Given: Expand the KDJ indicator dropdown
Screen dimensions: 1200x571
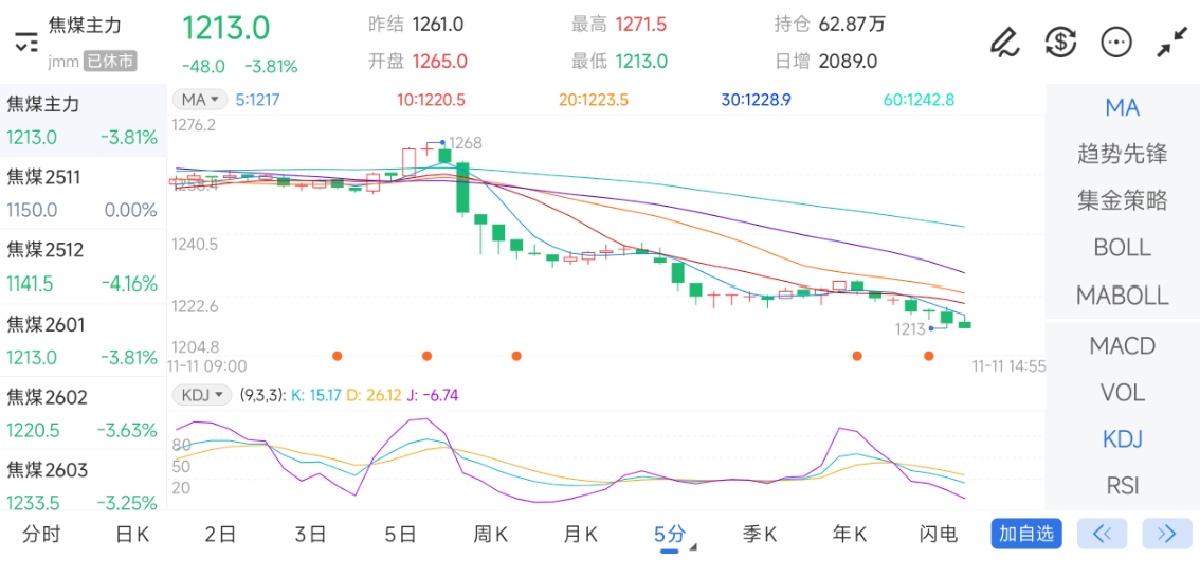Looking at the screenshot, I should 203,395.
